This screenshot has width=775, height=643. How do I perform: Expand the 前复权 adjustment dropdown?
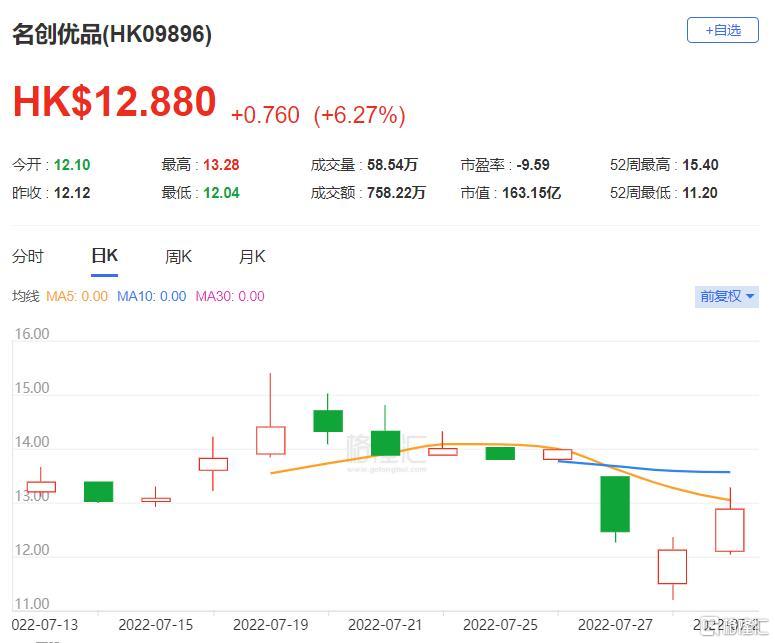click(727, 297)
